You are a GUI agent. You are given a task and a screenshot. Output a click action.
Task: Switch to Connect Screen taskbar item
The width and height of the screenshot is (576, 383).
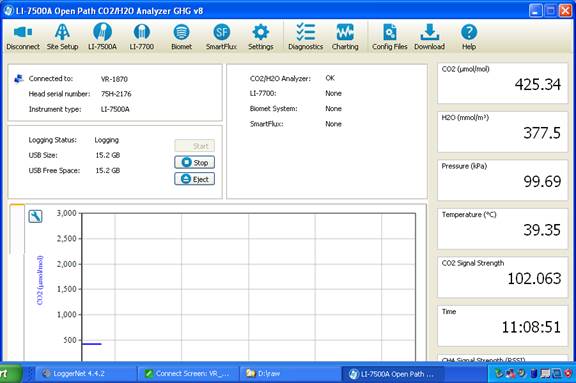188,374
